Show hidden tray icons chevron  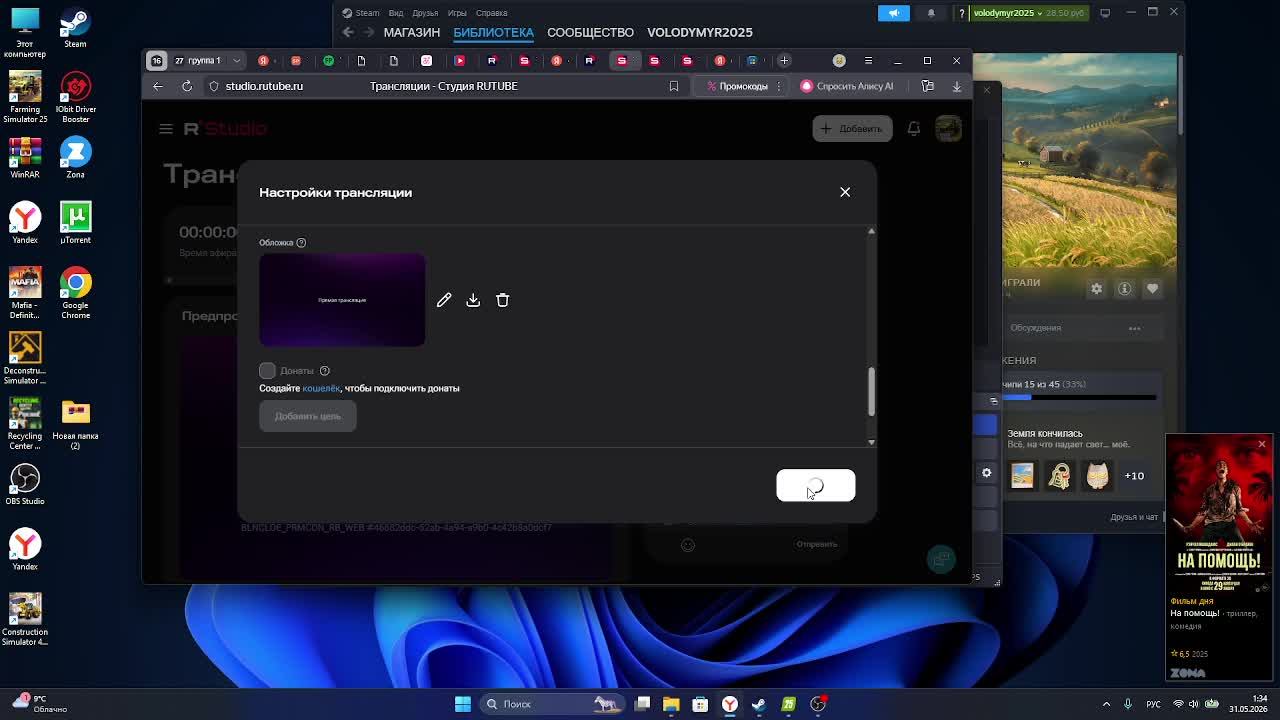[x=1106, y=704]
